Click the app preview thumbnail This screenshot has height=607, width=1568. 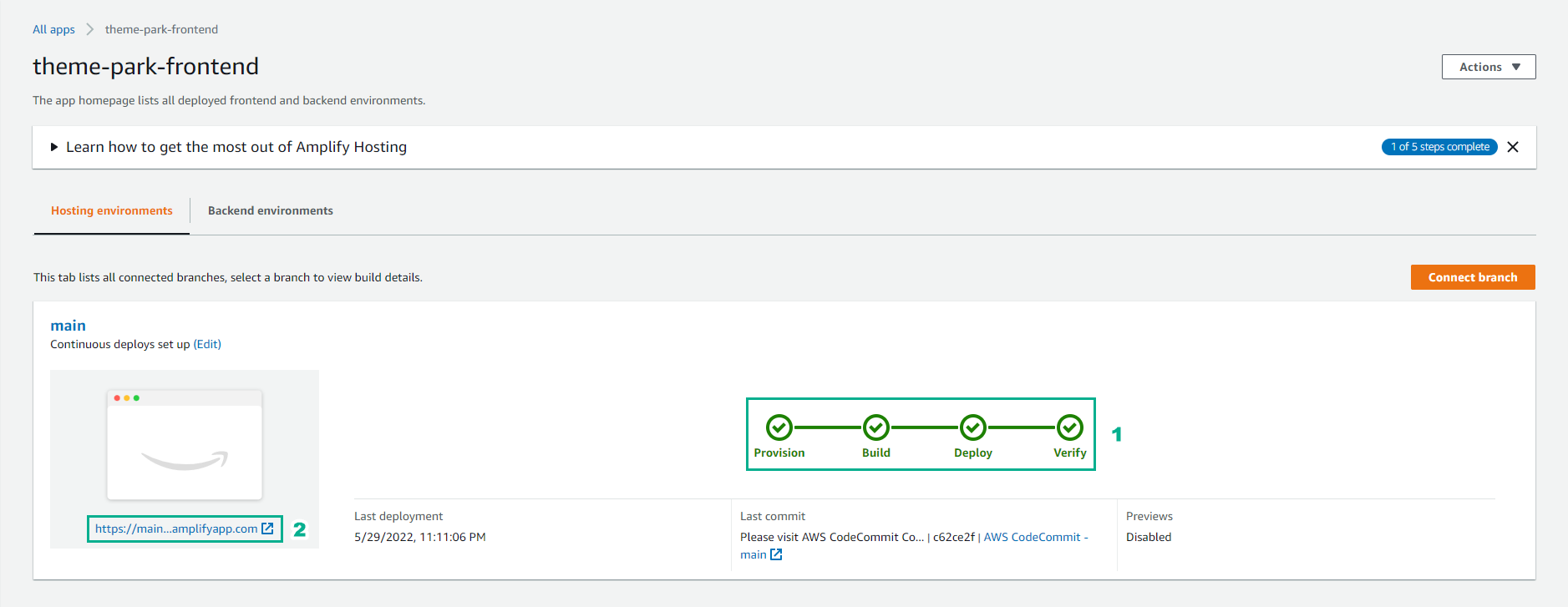tap(185, 444)
